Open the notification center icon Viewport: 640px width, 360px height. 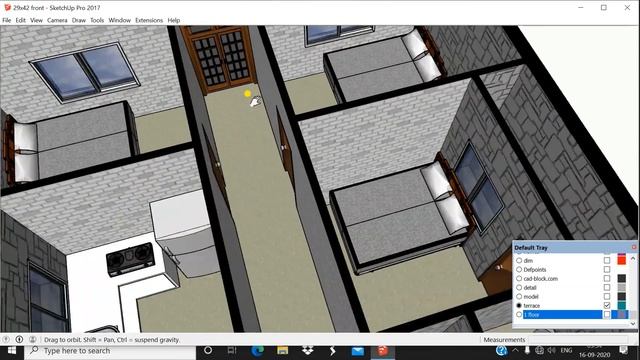[623, 350]
